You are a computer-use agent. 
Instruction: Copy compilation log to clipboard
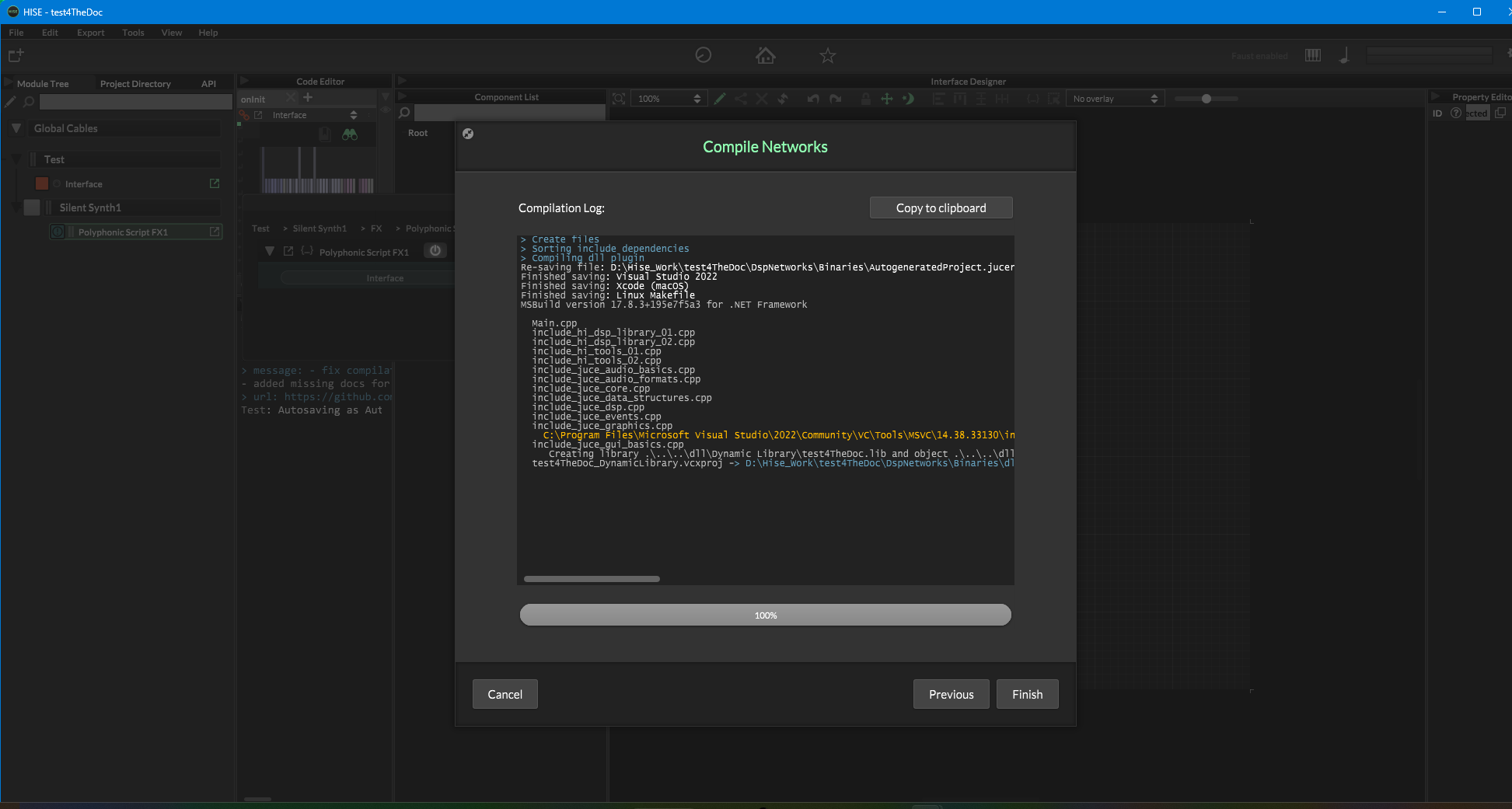pos(941,207)
